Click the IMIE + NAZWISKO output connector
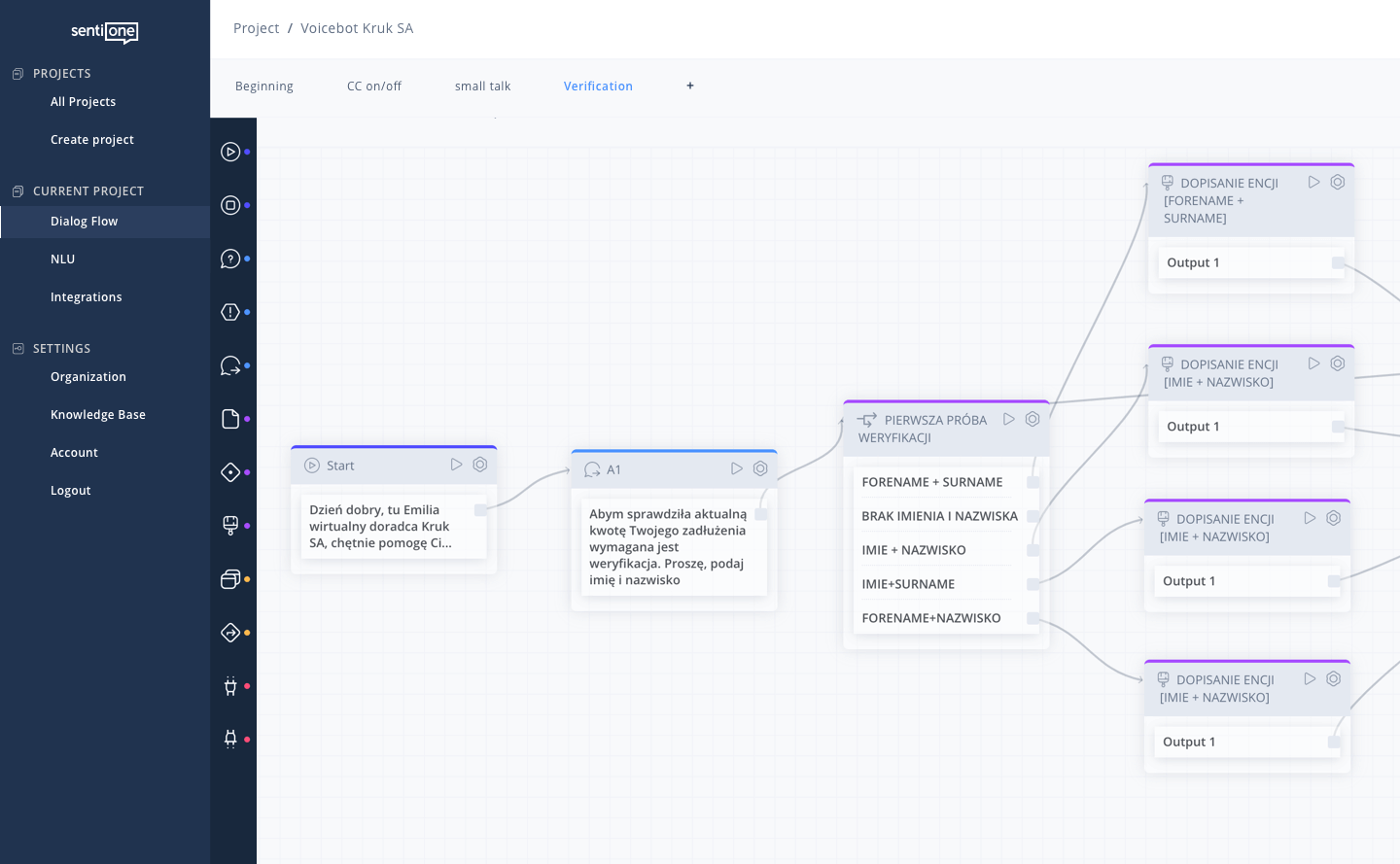Image resolution: width=1400 pixels, height=864 pixels. (x=1032, y=550)
